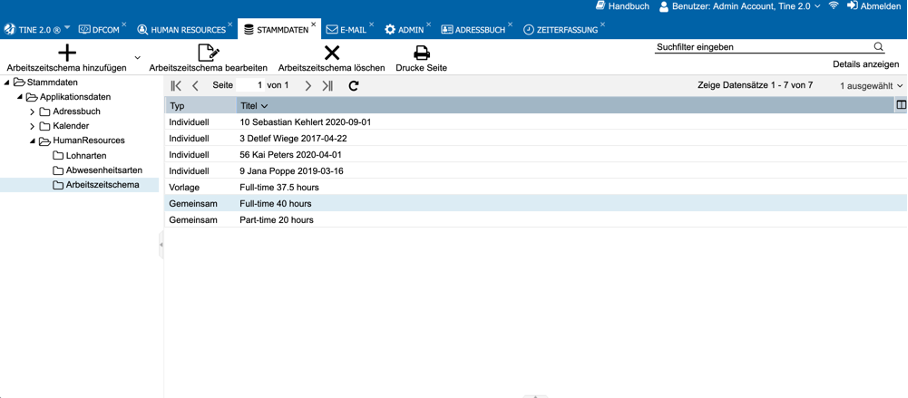Click Details anzeigen link
This screenshot has width=908, height=398.
(x=866, y=64)
